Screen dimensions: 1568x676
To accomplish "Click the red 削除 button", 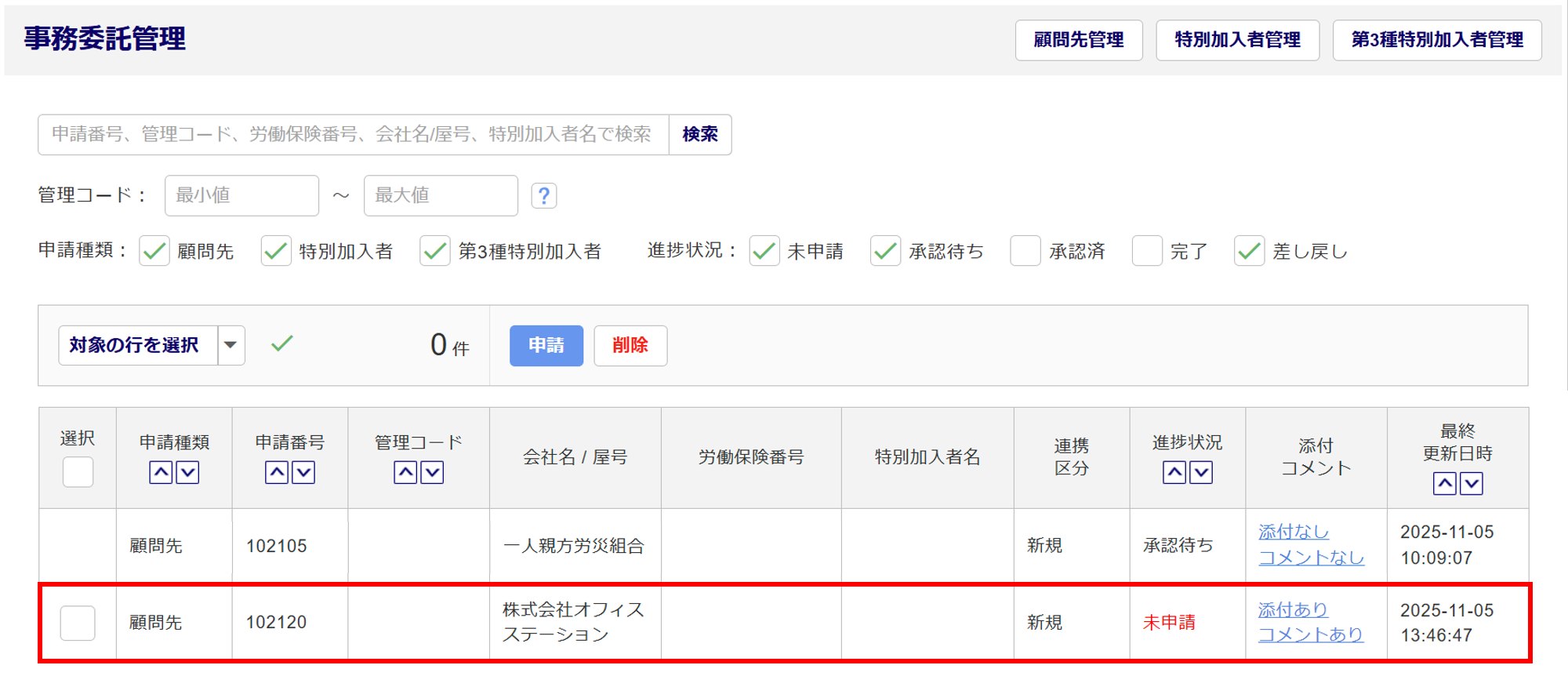I will tap(630, 346).
